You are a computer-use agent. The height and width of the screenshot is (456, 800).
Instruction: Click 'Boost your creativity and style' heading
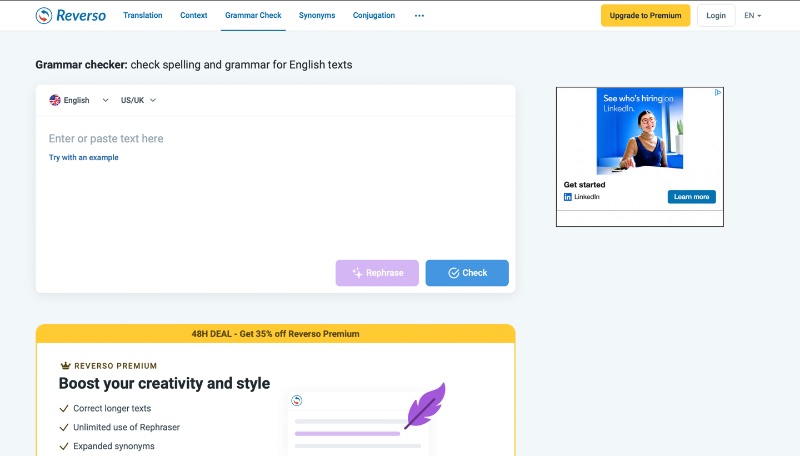(x=164, y=383)
